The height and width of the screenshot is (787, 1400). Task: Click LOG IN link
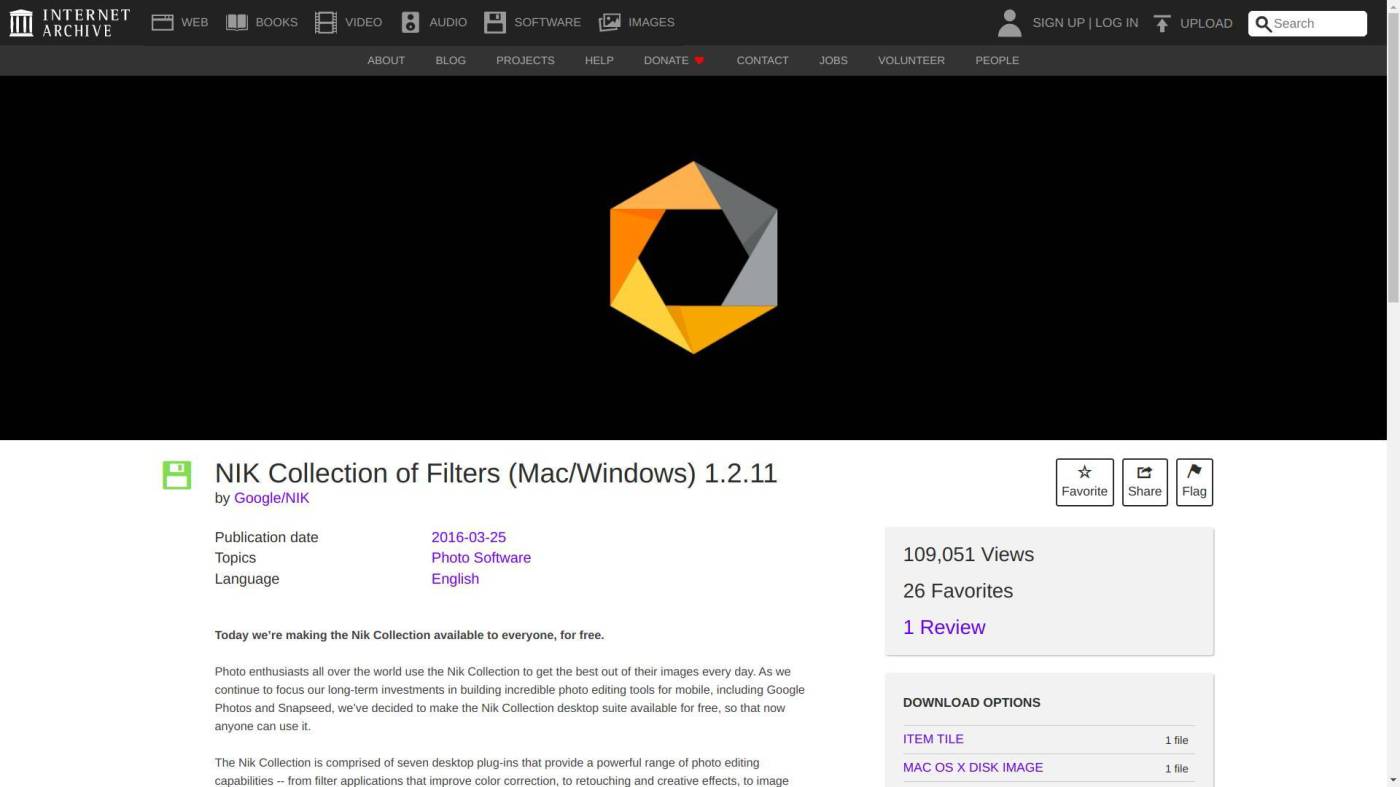pyautogui.click(x=1116, y=22)
